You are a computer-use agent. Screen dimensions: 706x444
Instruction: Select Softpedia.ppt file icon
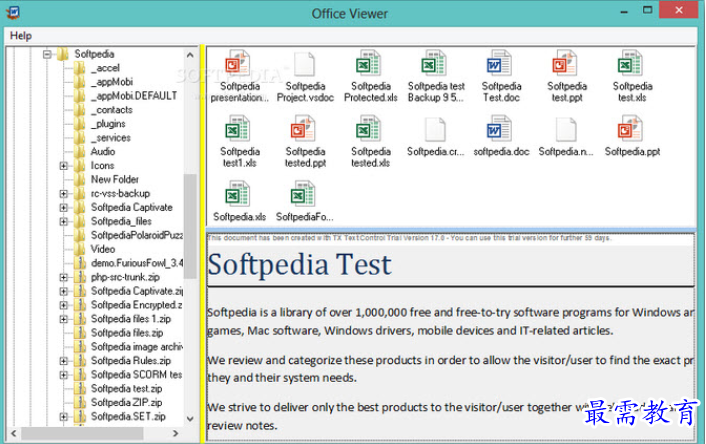(x=631, y=129)
